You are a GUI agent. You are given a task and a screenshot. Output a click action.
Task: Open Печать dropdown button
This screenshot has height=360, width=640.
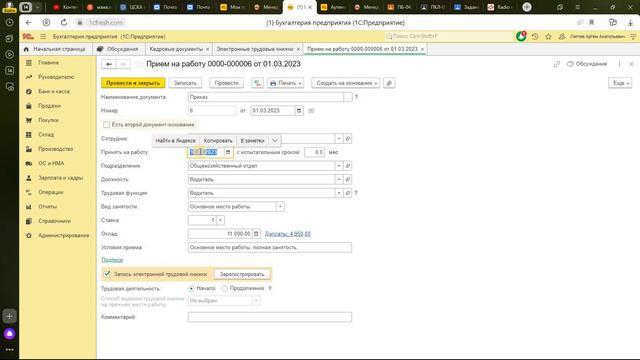(x=285, y=83)
